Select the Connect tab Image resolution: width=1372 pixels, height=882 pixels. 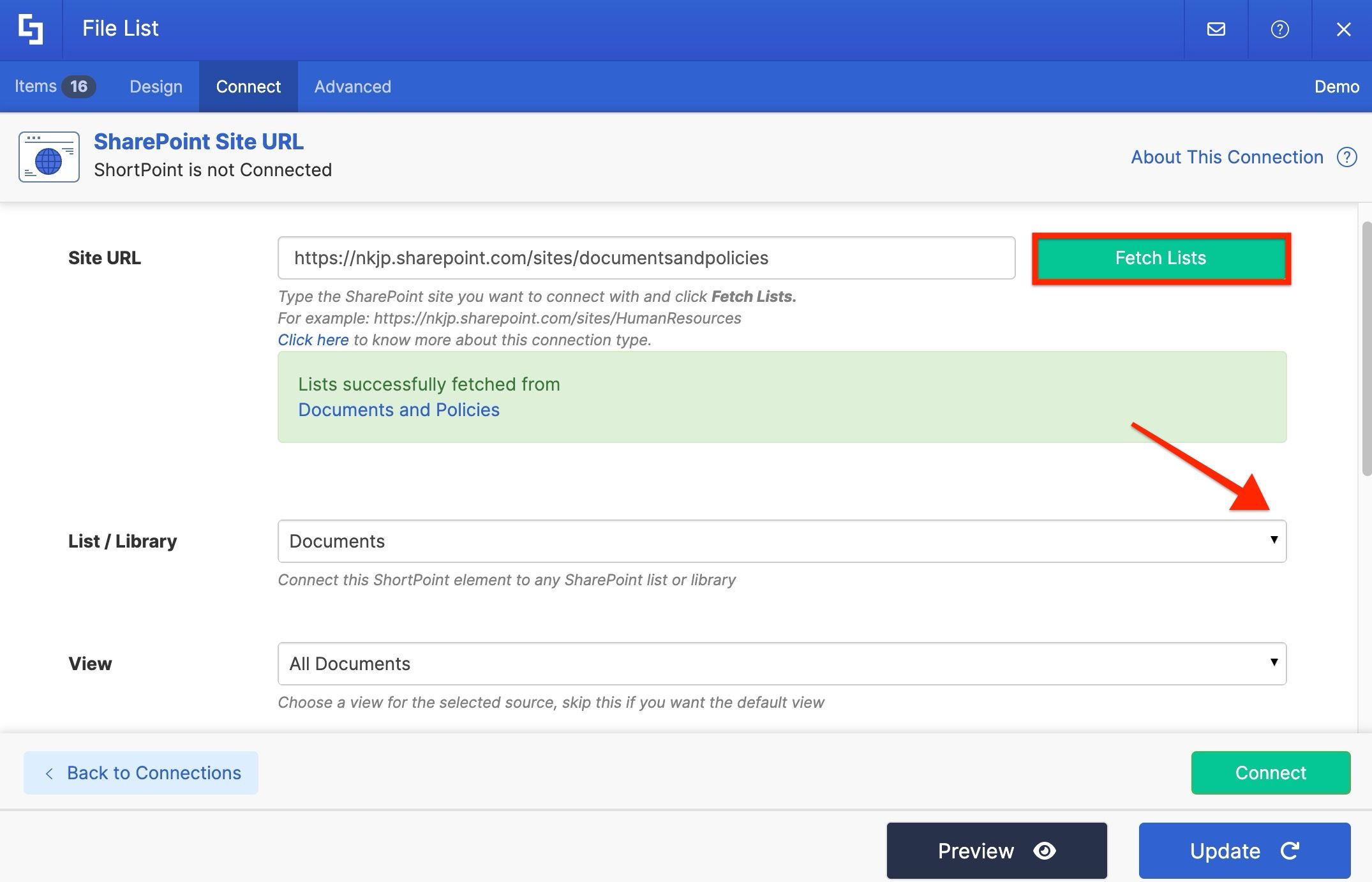point(248,87)
